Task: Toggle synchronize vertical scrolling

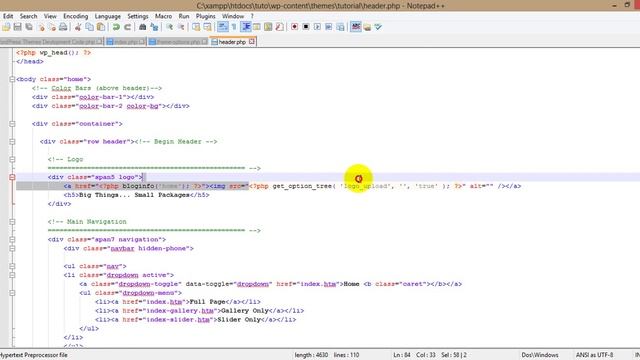Action: [196, 27]
